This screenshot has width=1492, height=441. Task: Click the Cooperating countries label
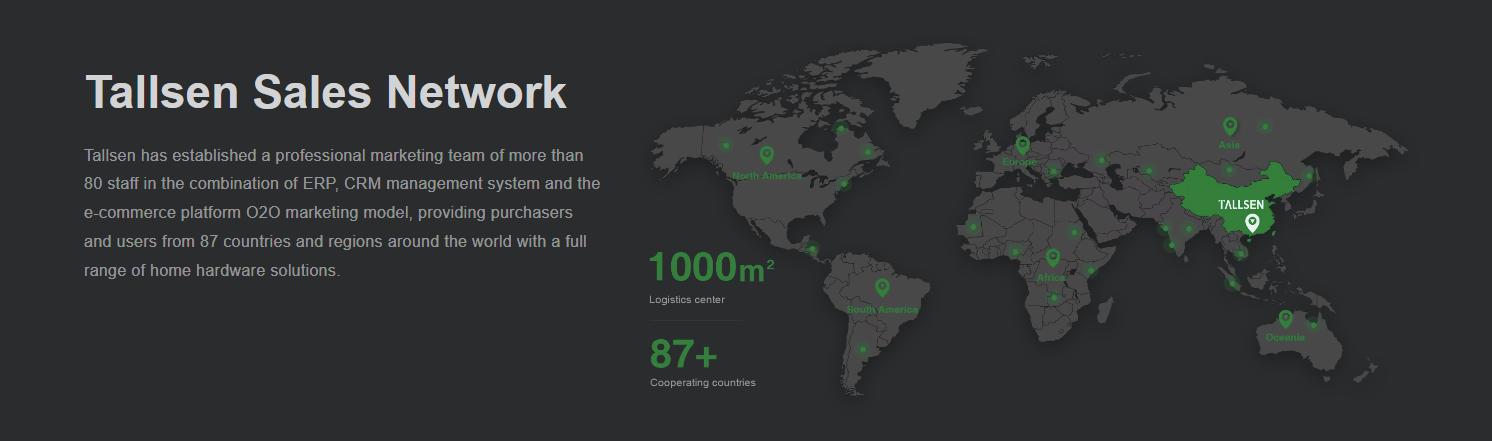pyautogui.click(x=703, y=383)
